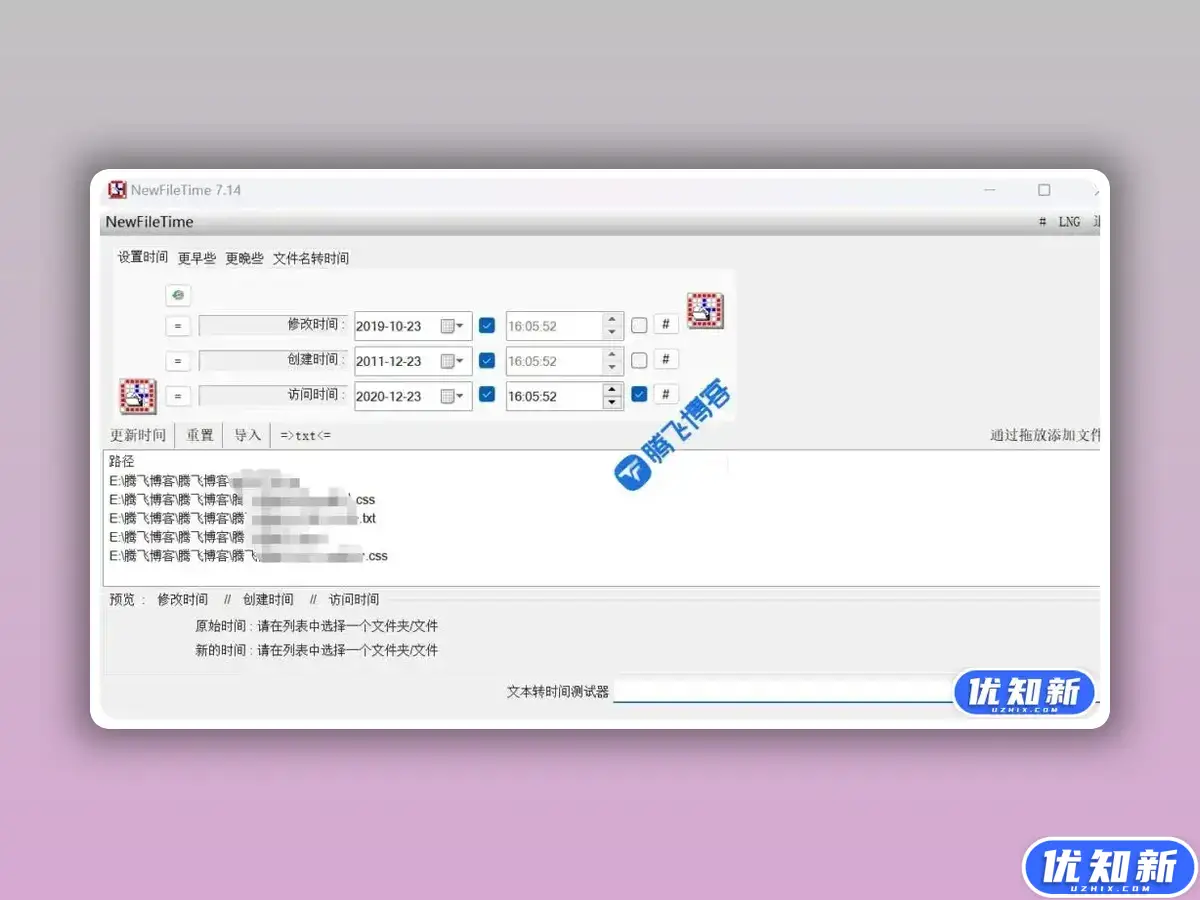Image resolution: width=1200 pixels, height=900 pixels.
Task: Click the = icon on the 访问时间 row
Action: (178, 395)
